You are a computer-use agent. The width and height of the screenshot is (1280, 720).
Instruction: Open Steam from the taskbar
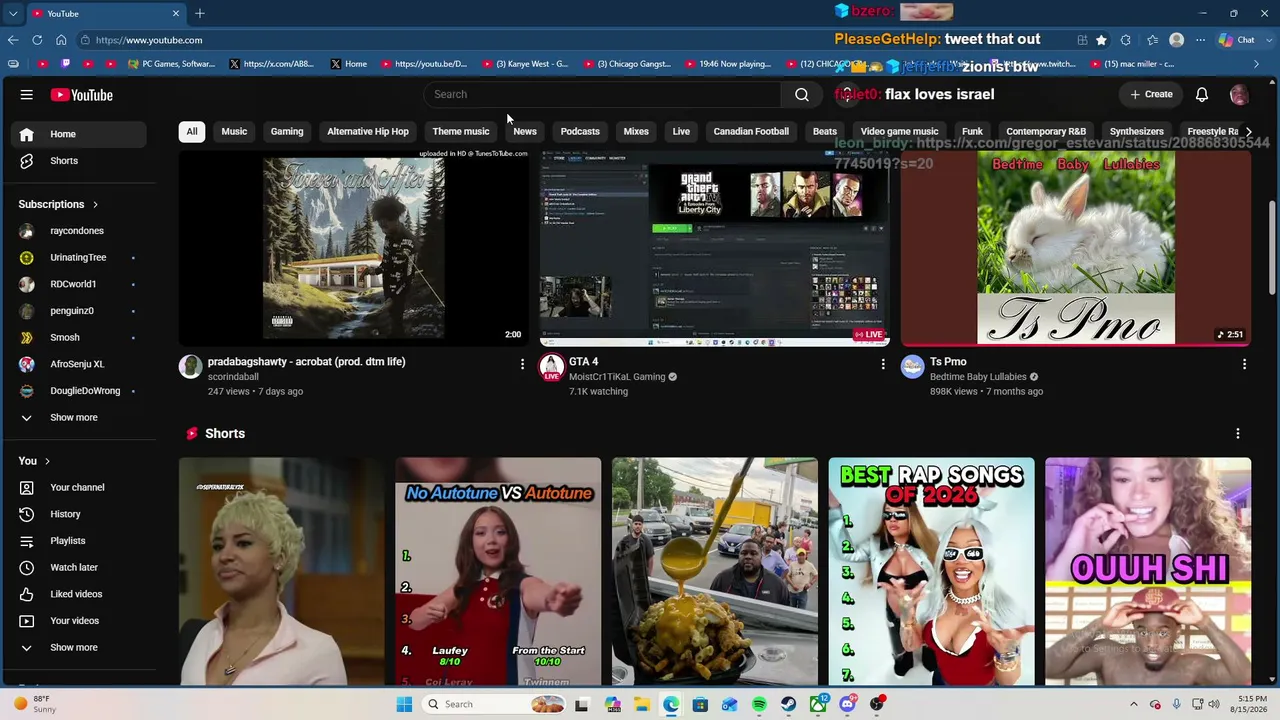(x=789, y=704)
